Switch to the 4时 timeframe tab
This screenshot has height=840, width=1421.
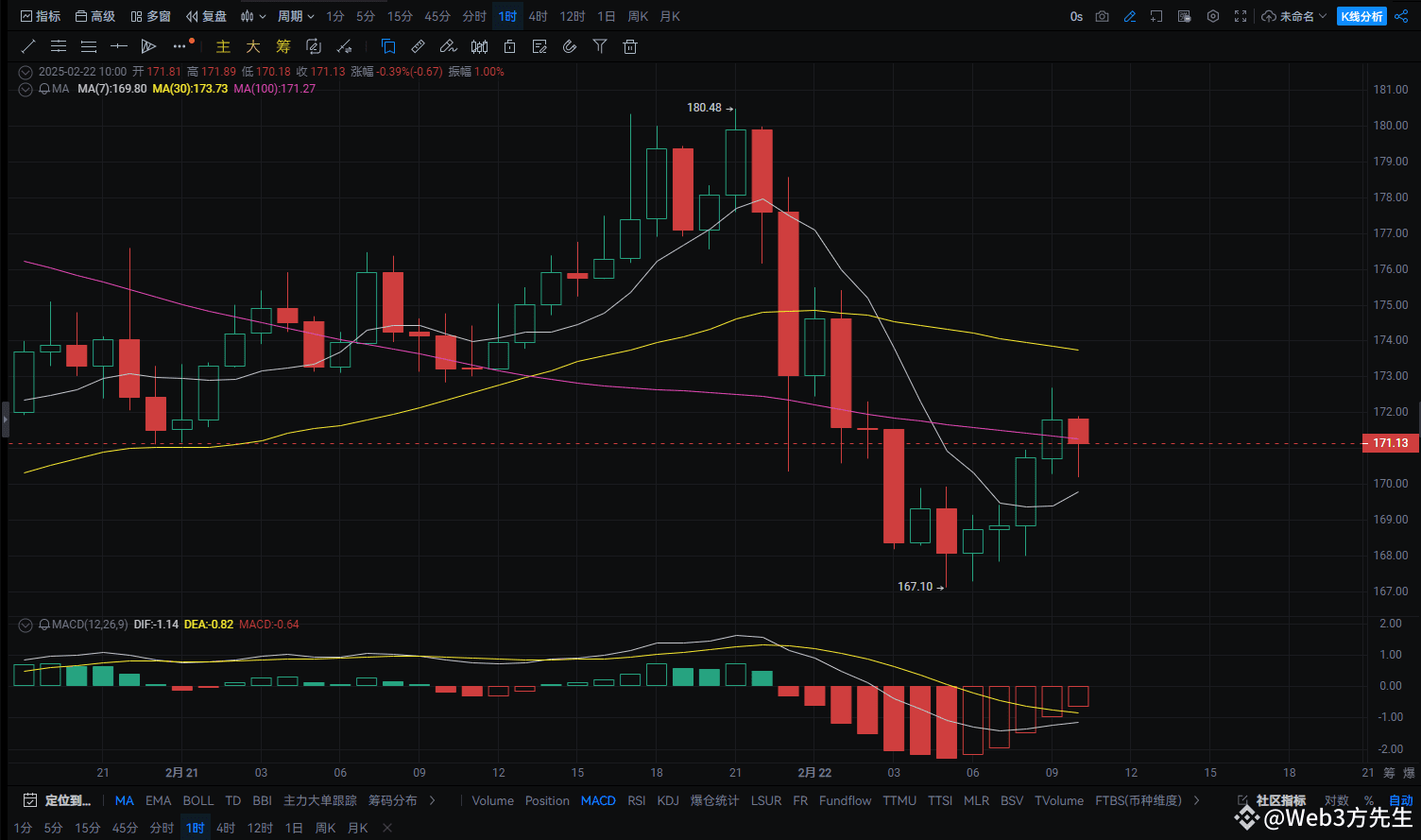(x=538, y=16)
